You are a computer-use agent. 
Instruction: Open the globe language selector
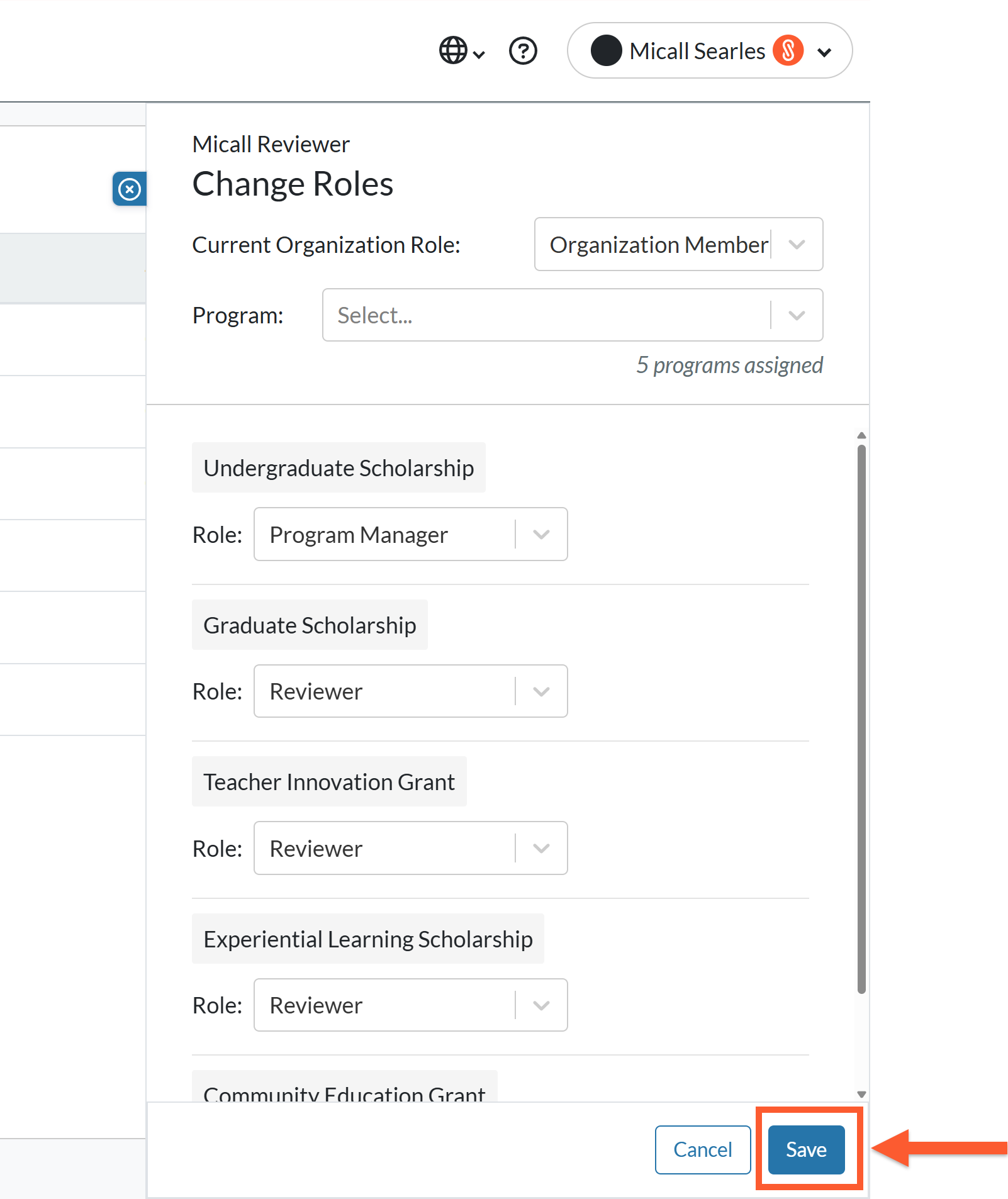coord(462,51)
